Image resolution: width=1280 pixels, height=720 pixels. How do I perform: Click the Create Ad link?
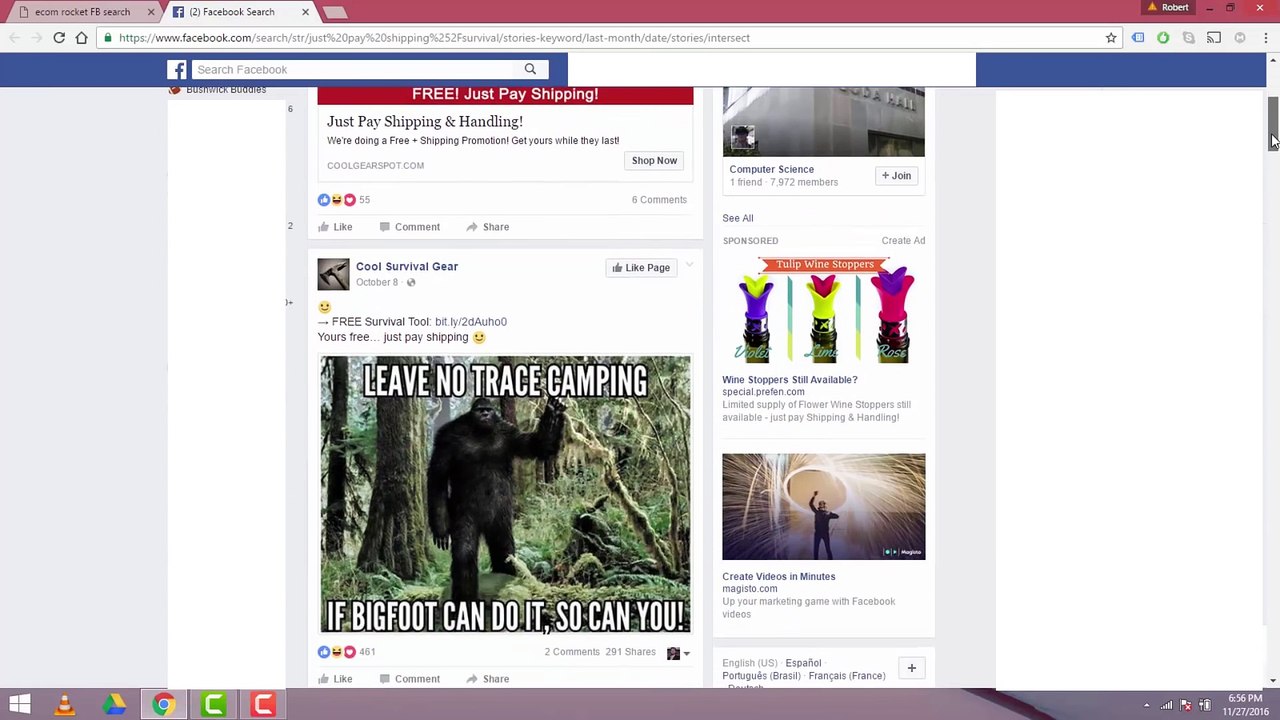(x=903, y=241)
